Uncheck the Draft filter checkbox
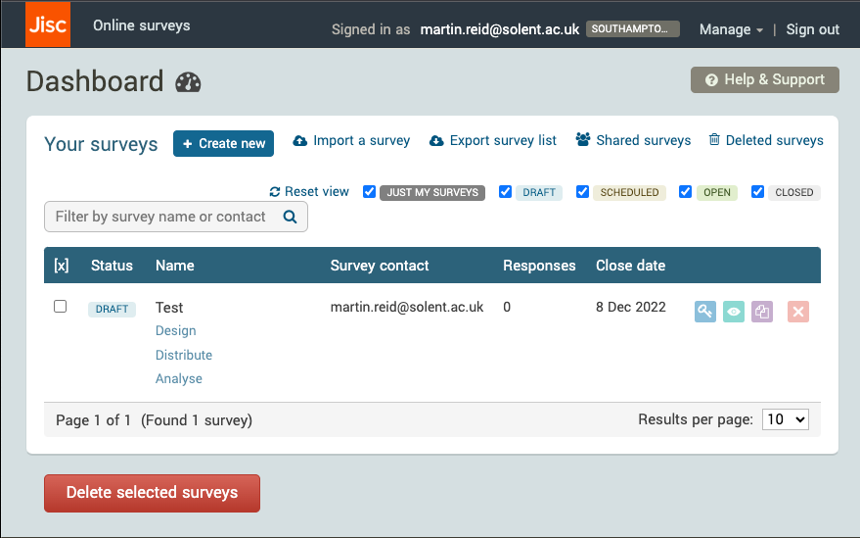 coord(505,192)
